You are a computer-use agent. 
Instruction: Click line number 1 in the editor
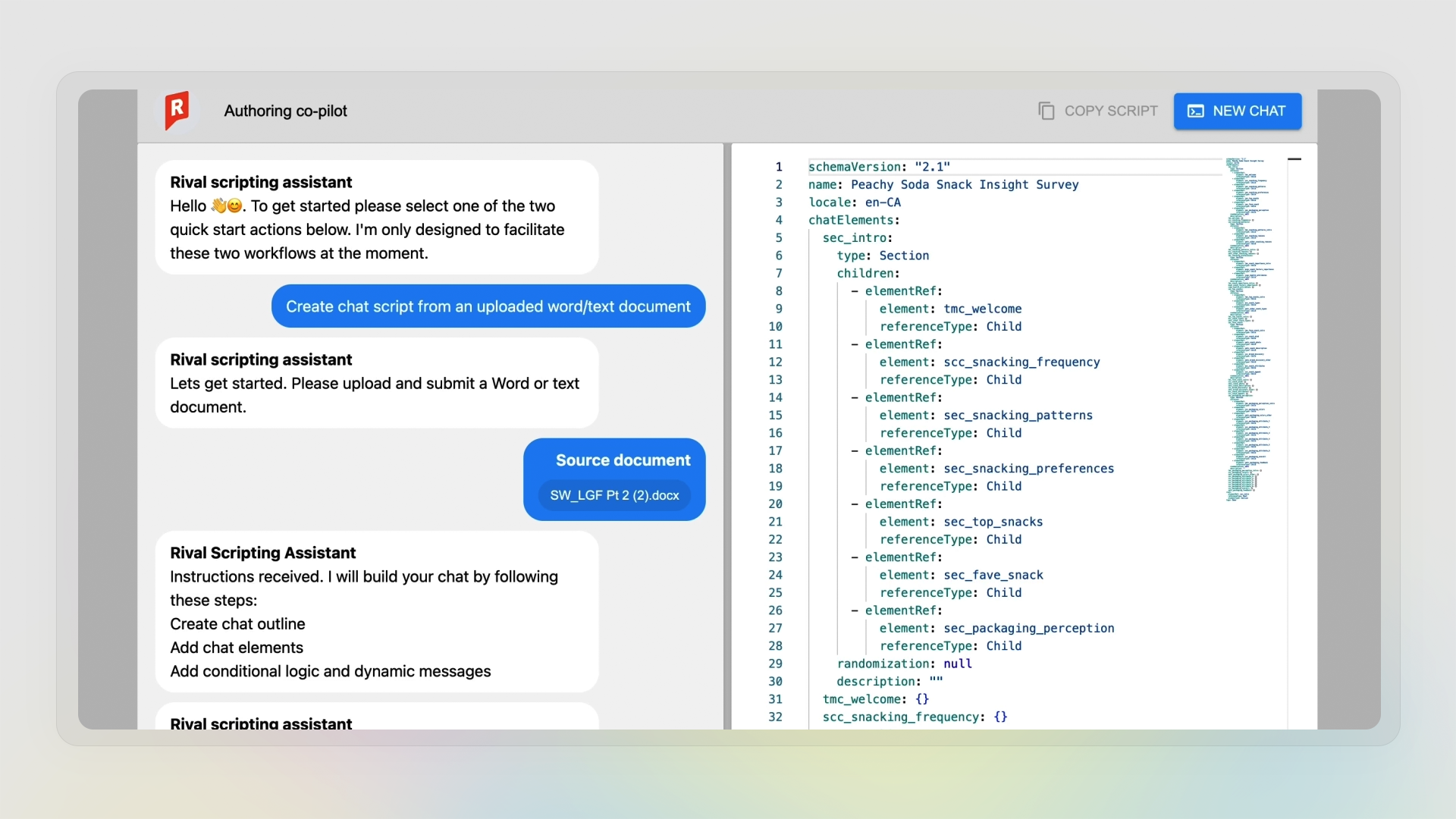pos(779,167)
